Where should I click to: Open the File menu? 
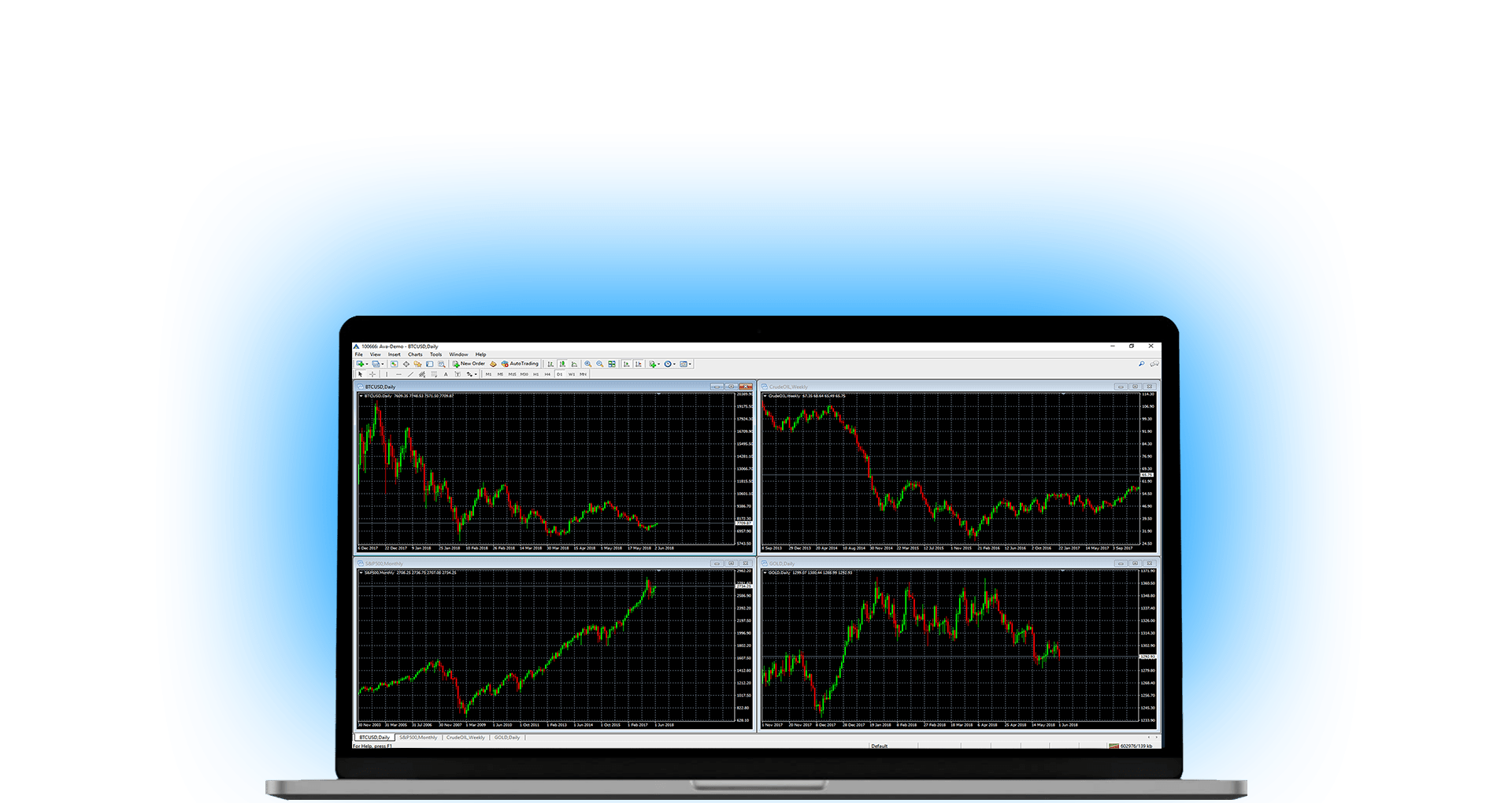[x=358, y=354]
